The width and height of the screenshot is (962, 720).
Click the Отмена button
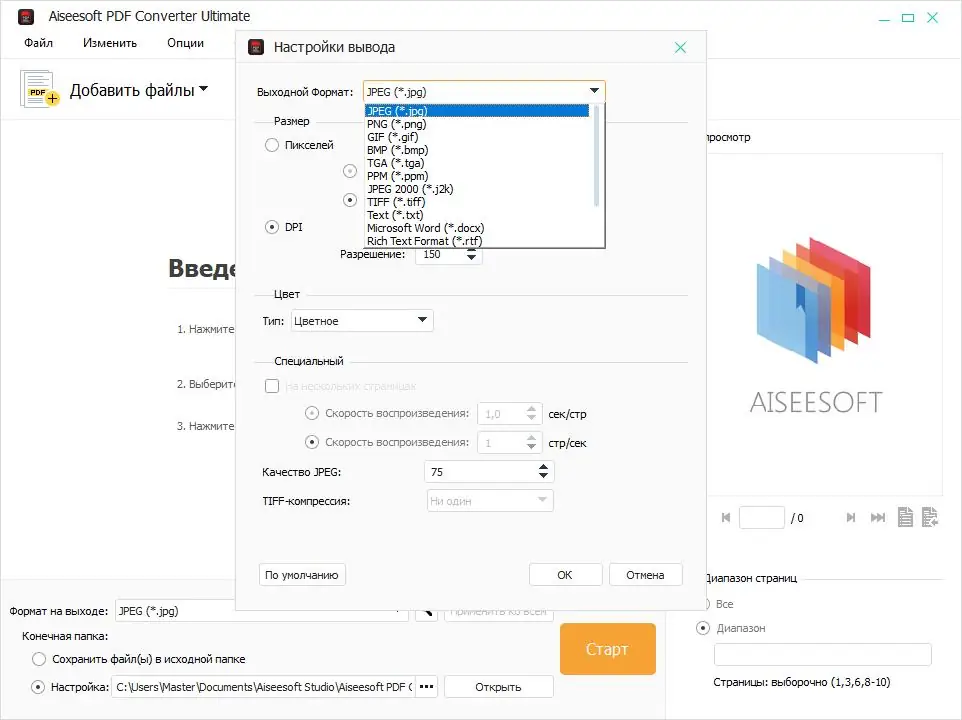(645, 575)
